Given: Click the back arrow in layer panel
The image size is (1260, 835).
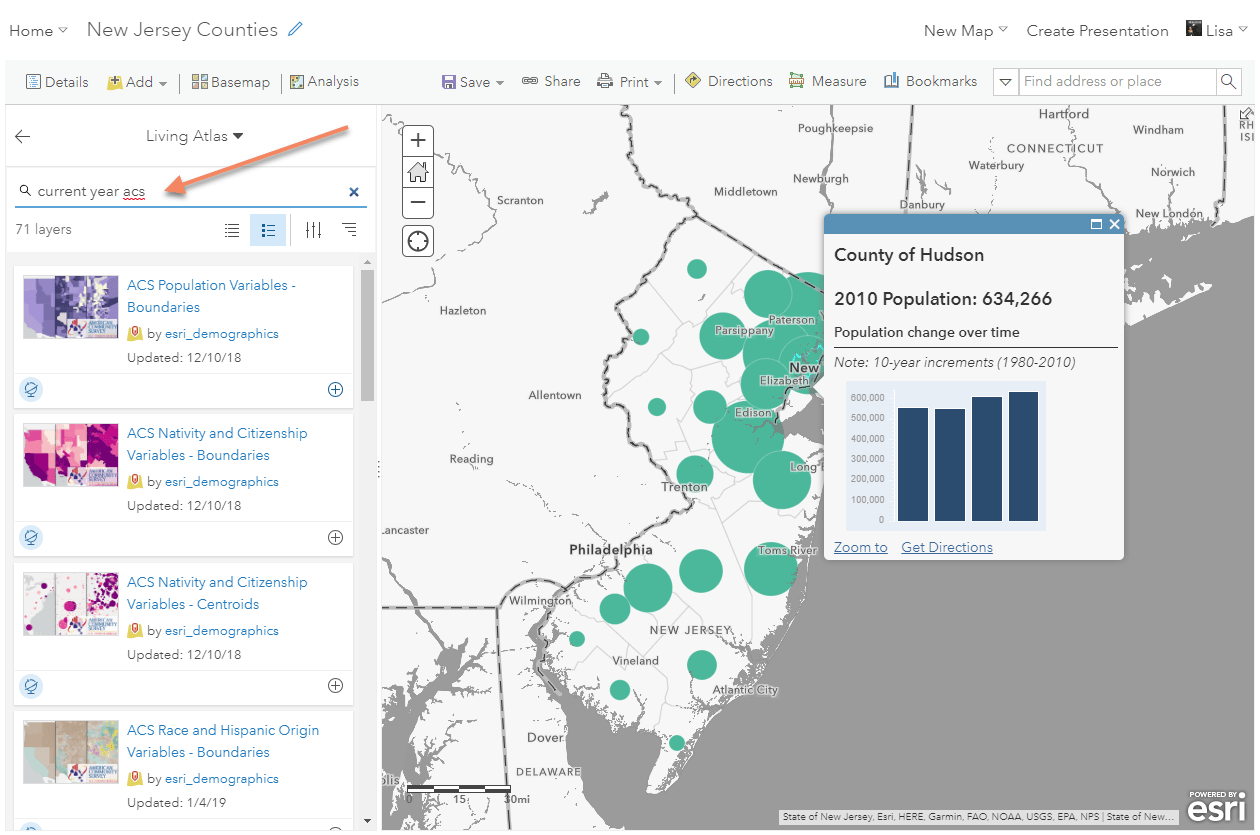Looking at the screenshot, I should click(23, 137).
